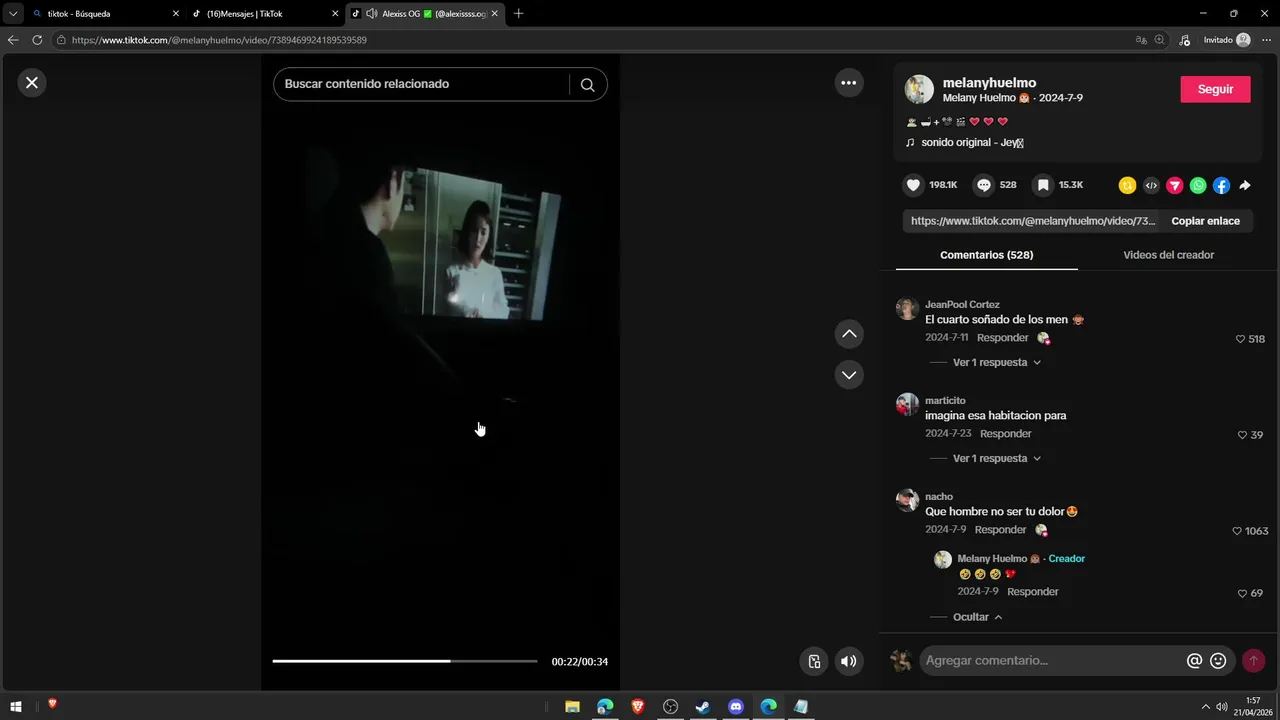
Task: Open the Invitado profile button
Action: (x=1226, y=40)
